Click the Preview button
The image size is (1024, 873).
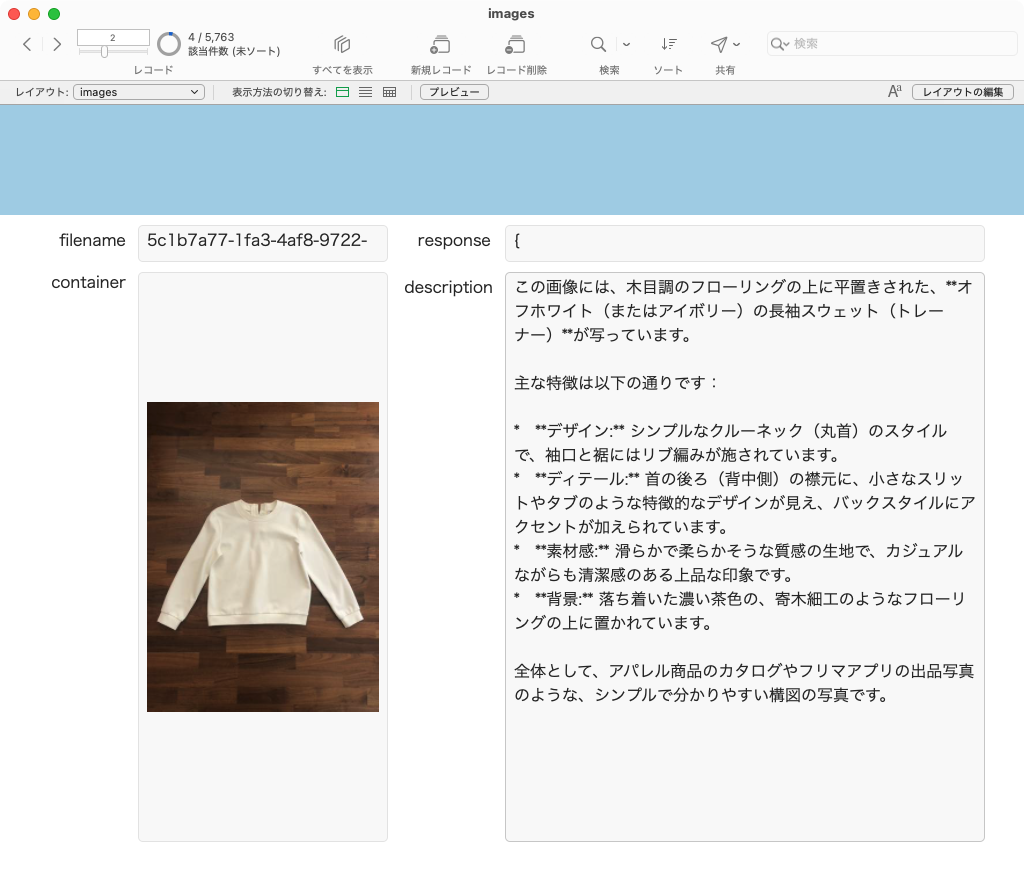click(x=454, y=92)
